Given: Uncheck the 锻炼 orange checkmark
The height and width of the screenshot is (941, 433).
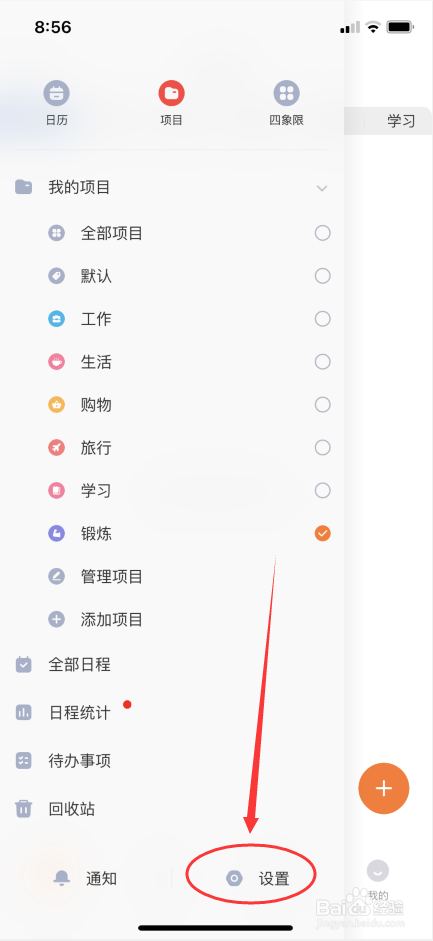Looking at the screenshot, I should click(323, 533).
